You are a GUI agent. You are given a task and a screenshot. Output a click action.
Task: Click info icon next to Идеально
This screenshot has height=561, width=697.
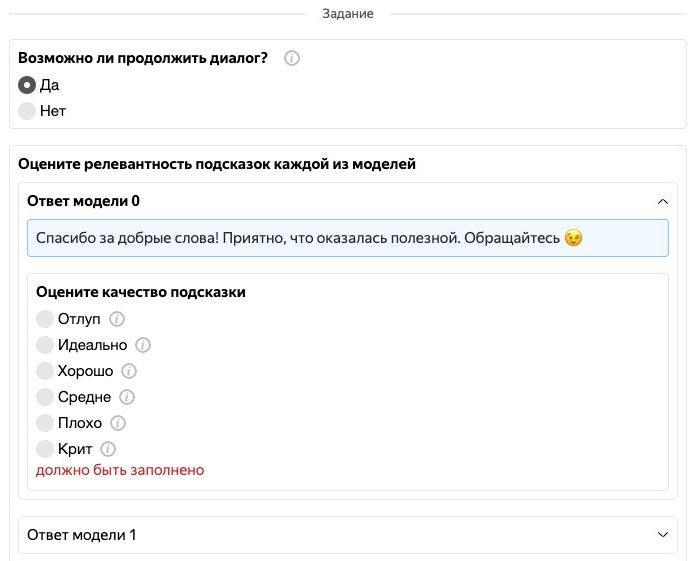click(143, 345)
